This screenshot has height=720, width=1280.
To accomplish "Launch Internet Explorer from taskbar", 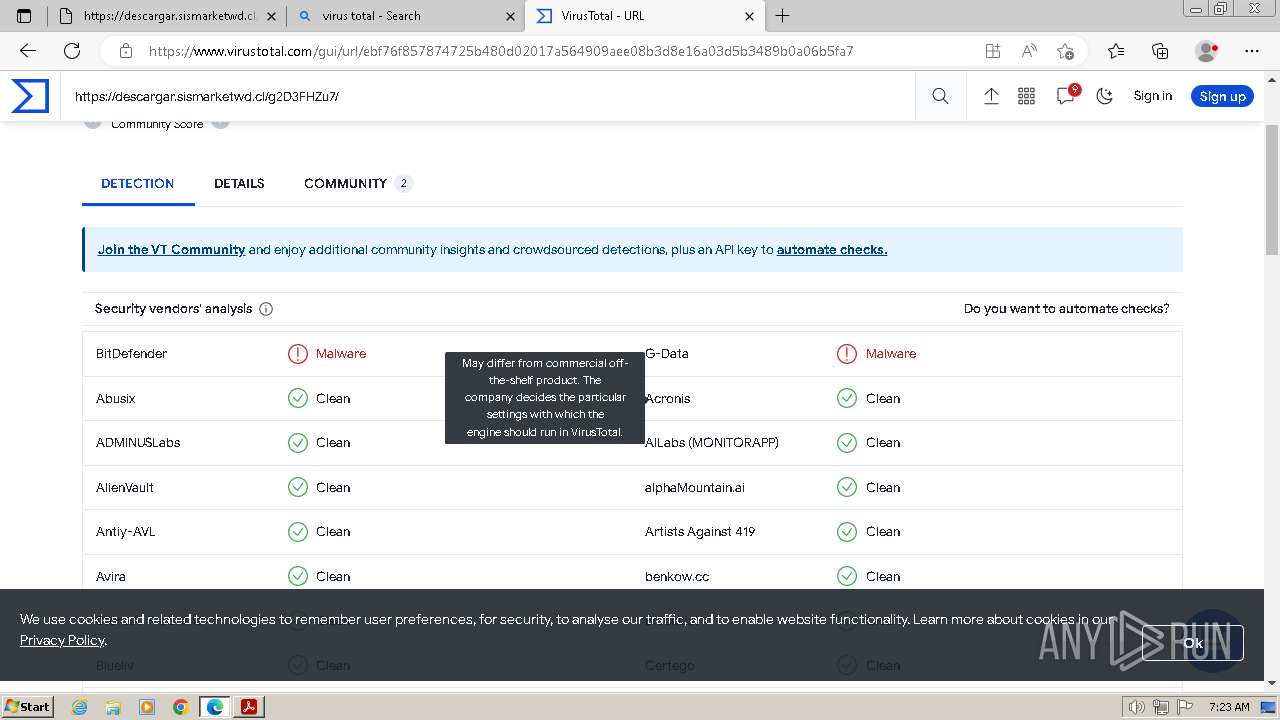I will pos(80,707).
